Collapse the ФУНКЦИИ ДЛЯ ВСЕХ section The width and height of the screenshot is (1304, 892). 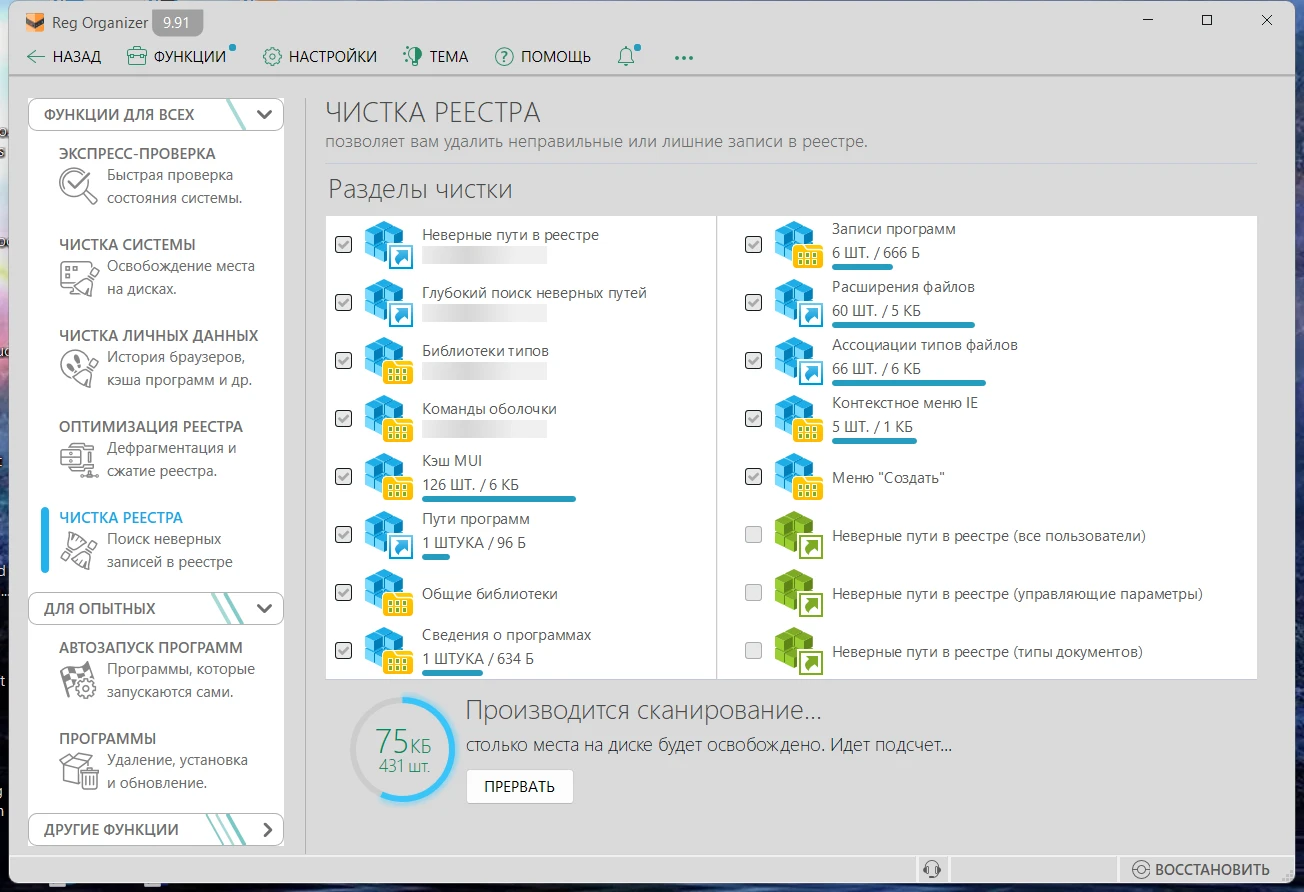point(264,114)
